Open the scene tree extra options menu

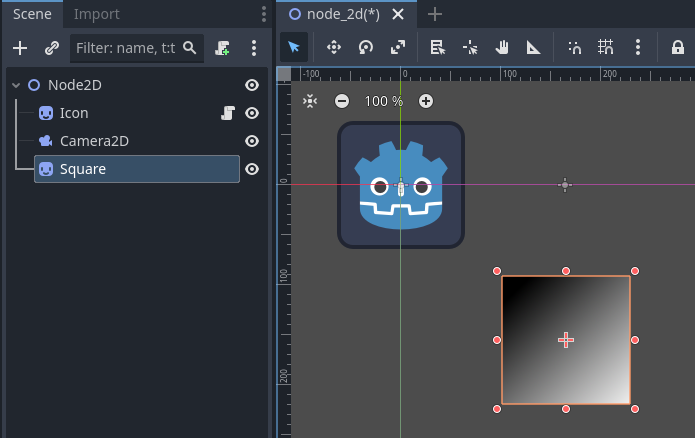pos(254,48)
